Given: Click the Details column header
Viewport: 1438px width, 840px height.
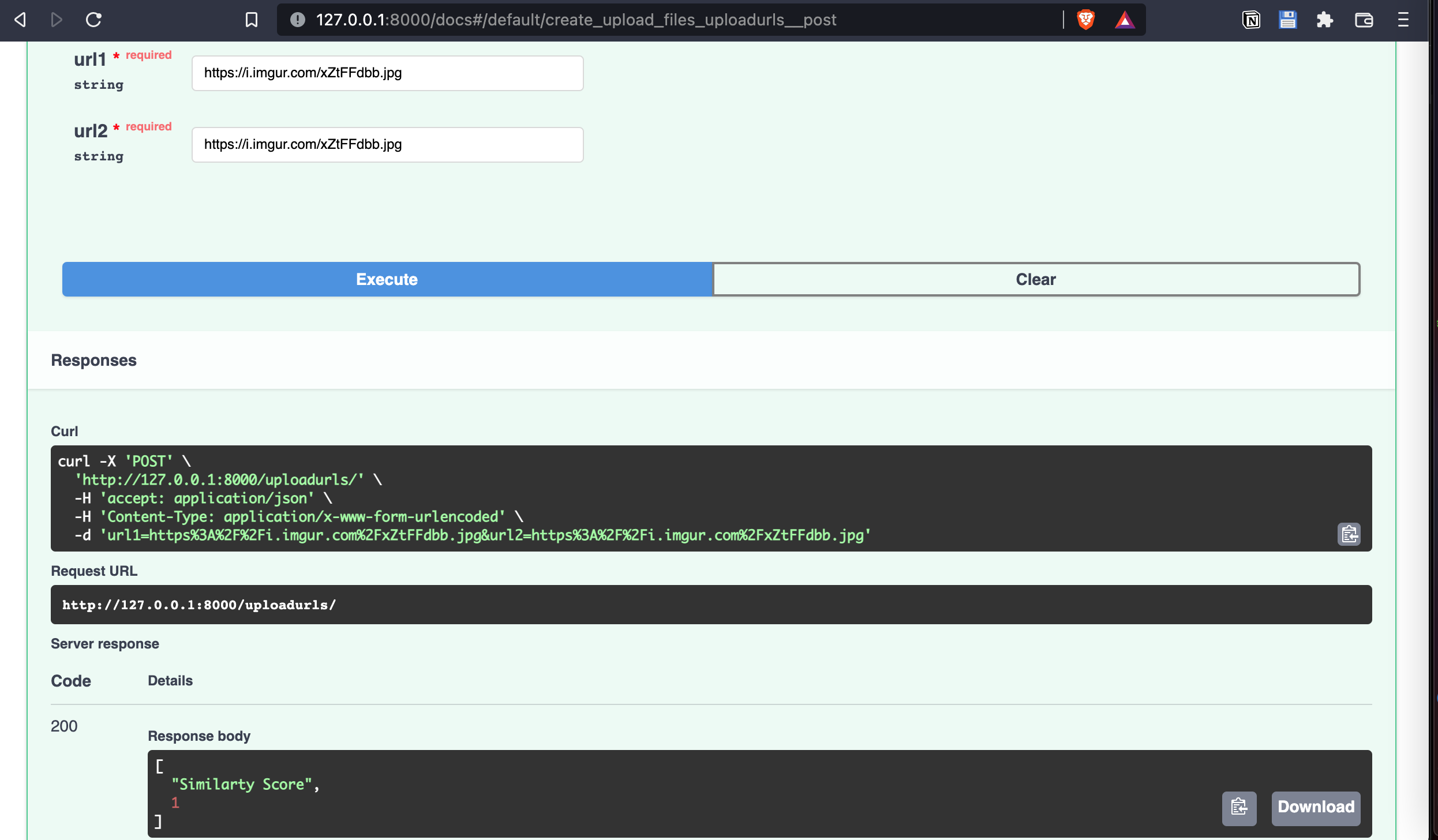Looking at the screenshot, I should point(170,681).
